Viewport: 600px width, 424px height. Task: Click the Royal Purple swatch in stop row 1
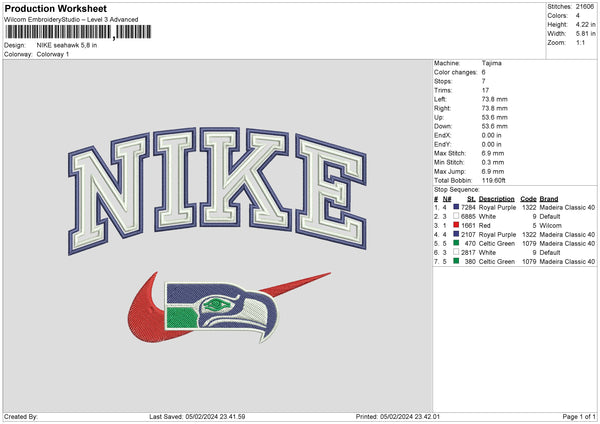(456, 207)
